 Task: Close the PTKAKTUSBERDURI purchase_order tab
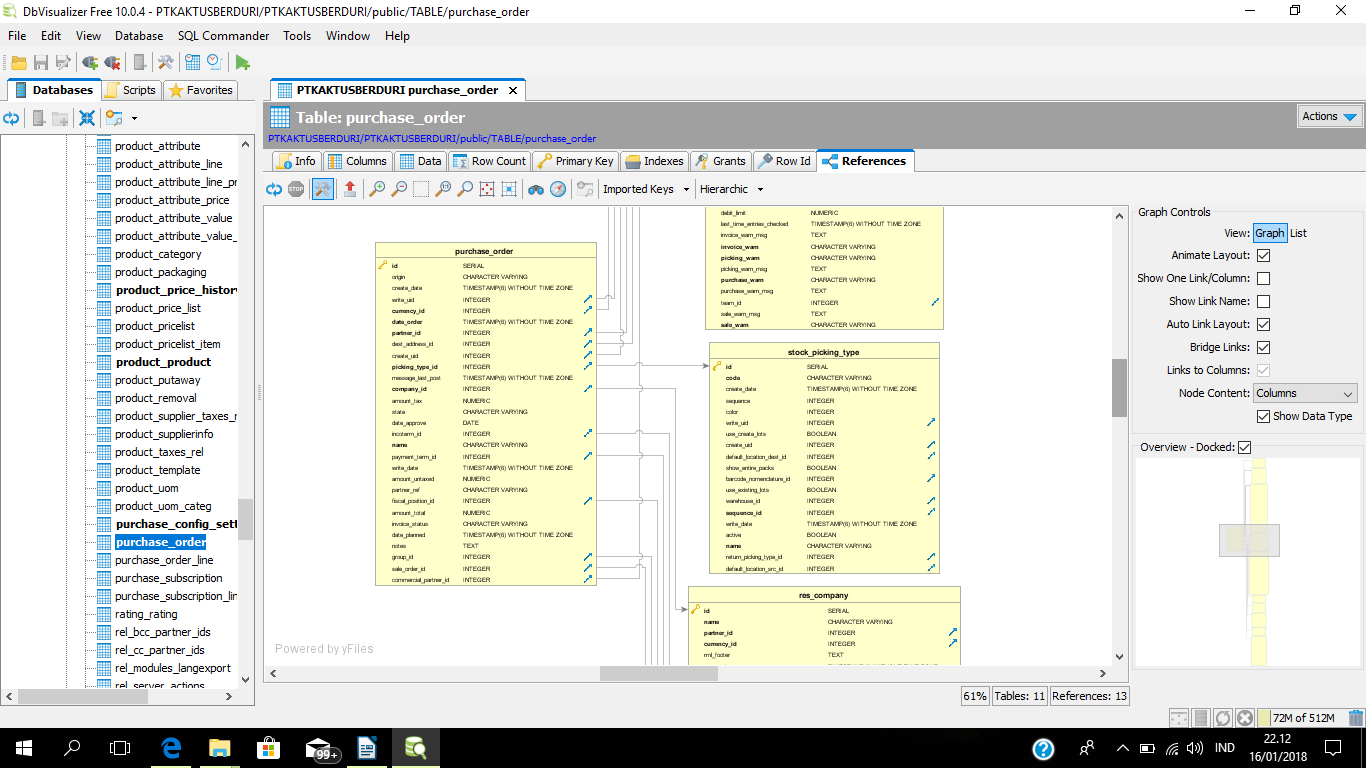pyautogui.click(x=513, y=90)
